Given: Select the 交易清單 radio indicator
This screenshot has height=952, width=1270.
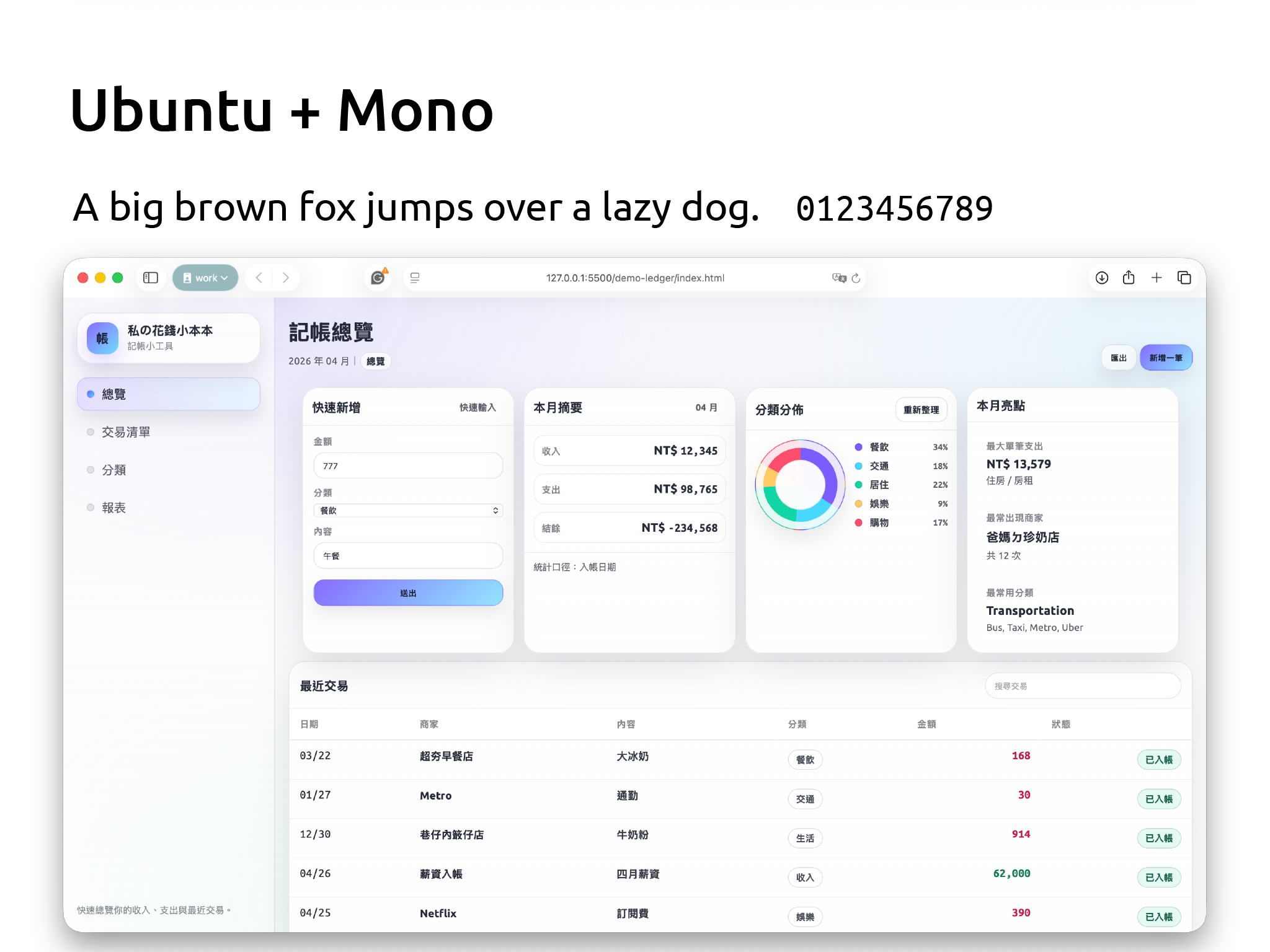Looking at the screenshot, I should (x=90, y=431).
